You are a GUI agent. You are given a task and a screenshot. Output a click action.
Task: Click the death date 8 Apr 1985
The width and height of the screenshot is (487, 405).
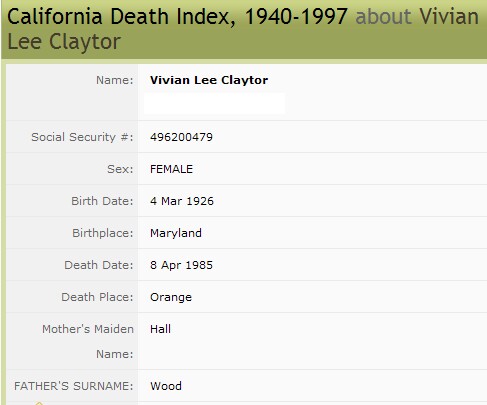click(x=181, y=265)
